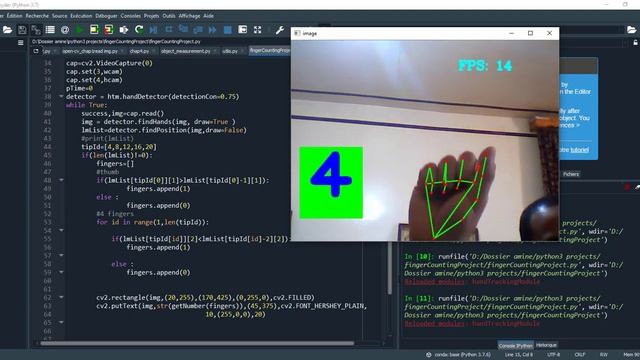Viewport: 640px width, 360px height.
Task: Open the Aide menu
Action: pos(209,16)
